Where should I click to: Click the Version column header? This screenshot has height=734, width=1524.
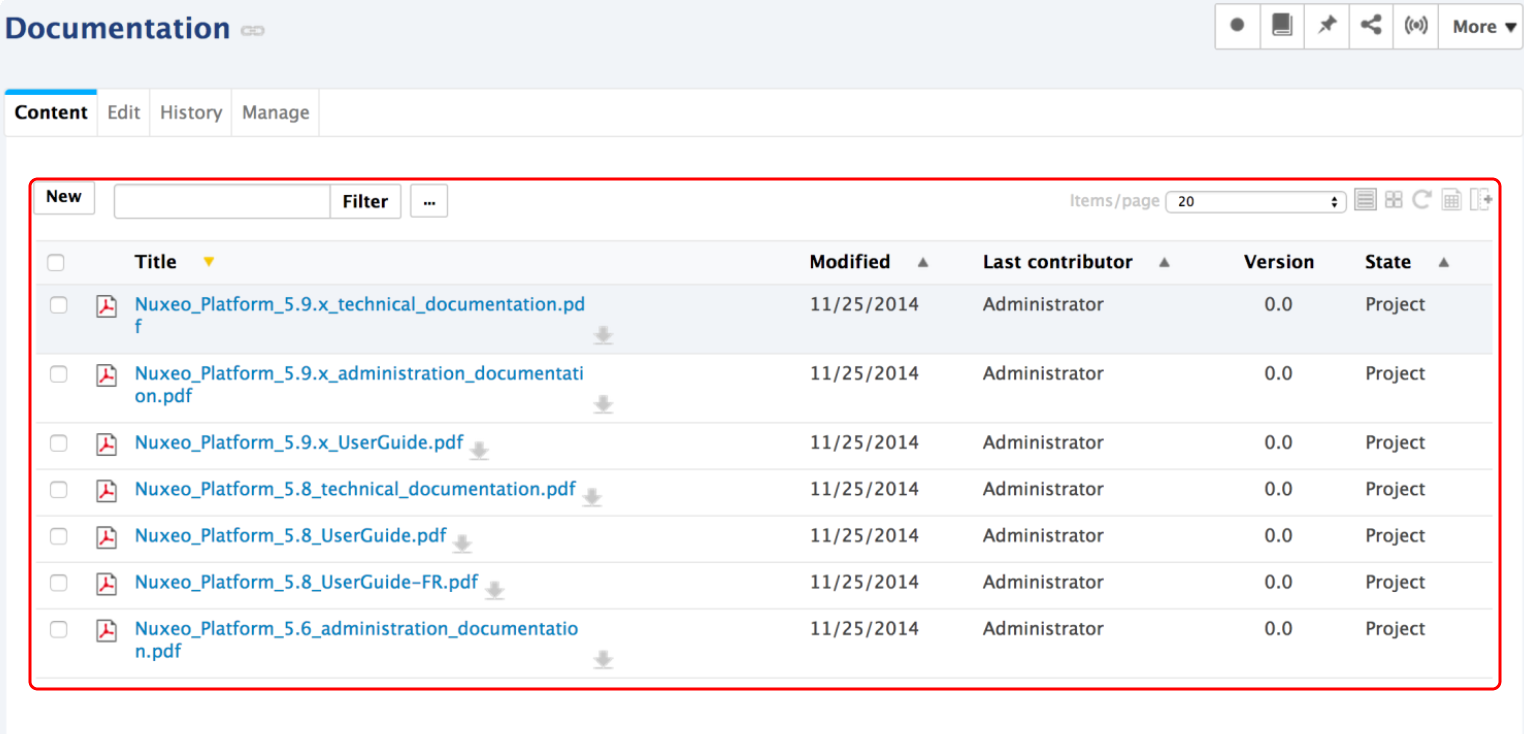tap(1279, 262)
